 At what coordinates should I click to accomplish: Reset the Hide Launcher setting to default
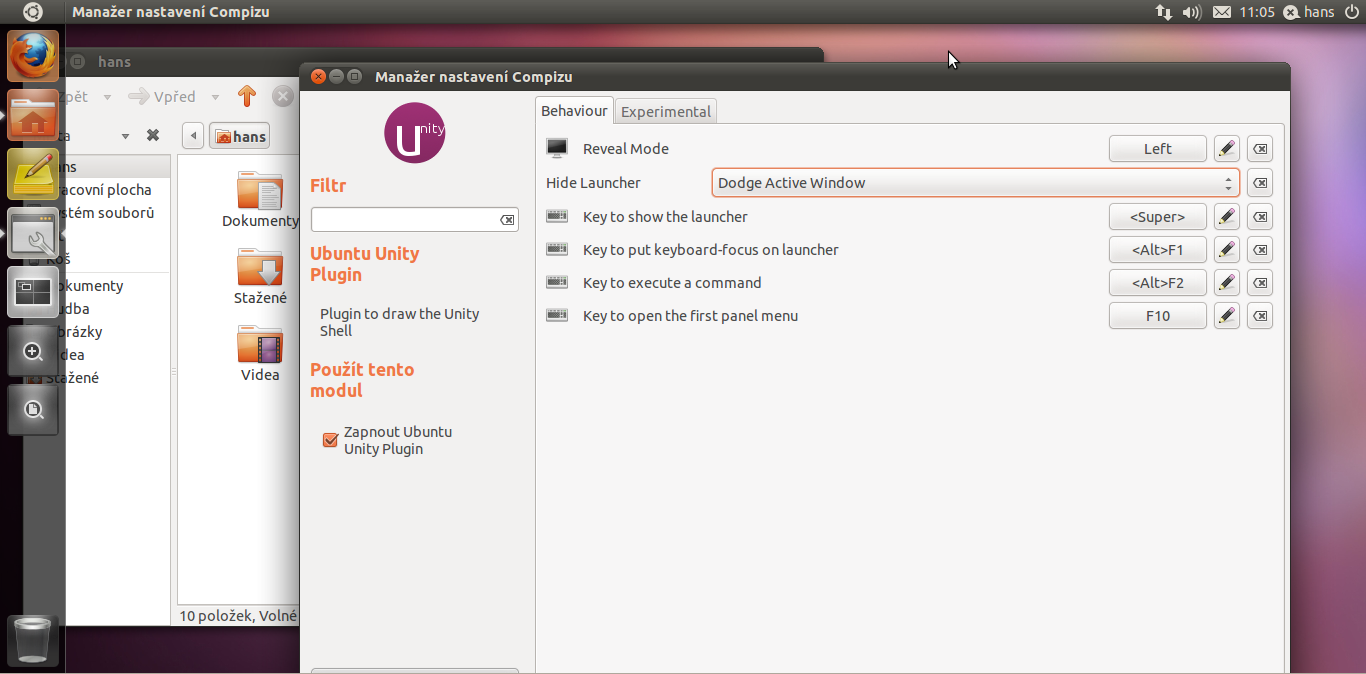(1260, 183)
